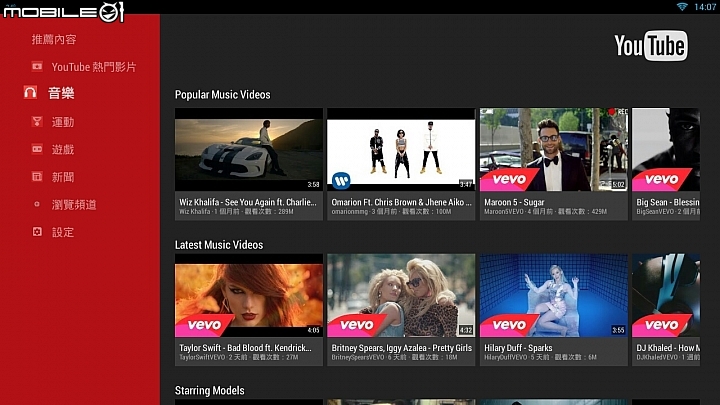The height and width of the screenshot is (405, 720).
Task: Play Hilary Duff Sparks thumbnail
Action: pyautogui.click(x=554, y=295)
